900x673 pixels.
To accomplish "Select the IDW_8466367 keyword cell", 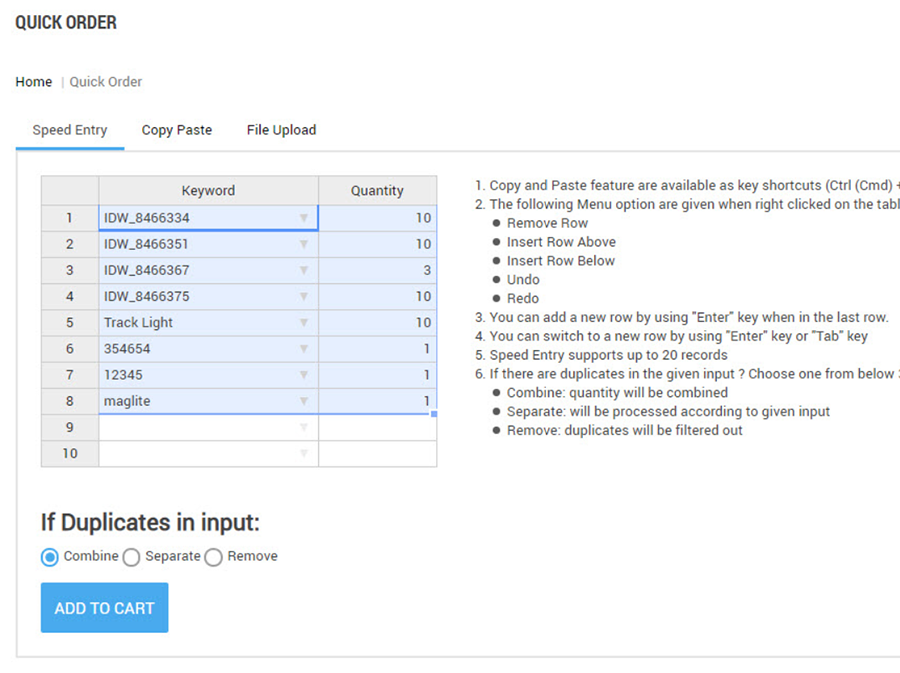I will (x=208, y=270).
